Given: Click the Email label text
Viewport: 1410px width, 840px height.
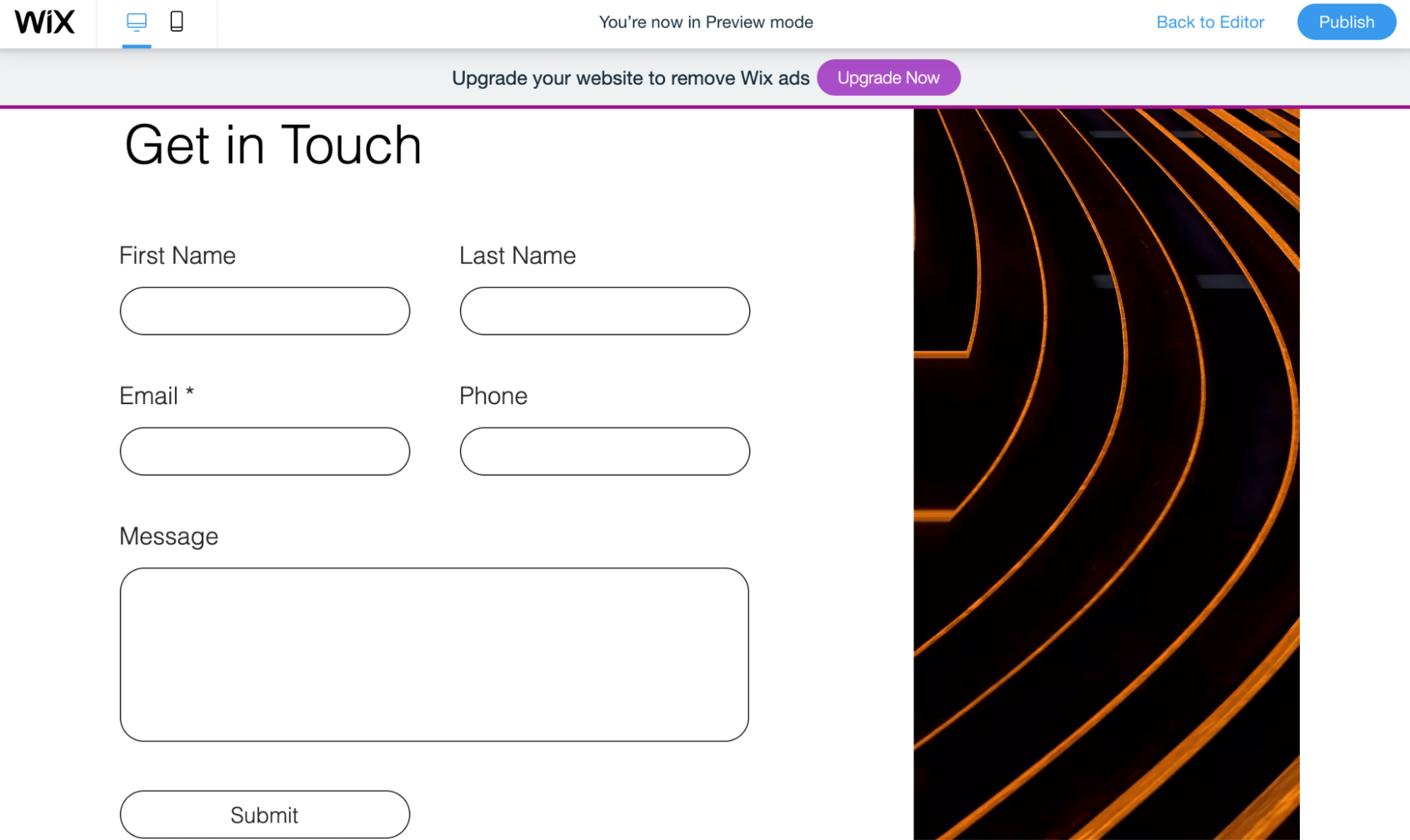Looking at the screenshot, I should click(149, 396).
